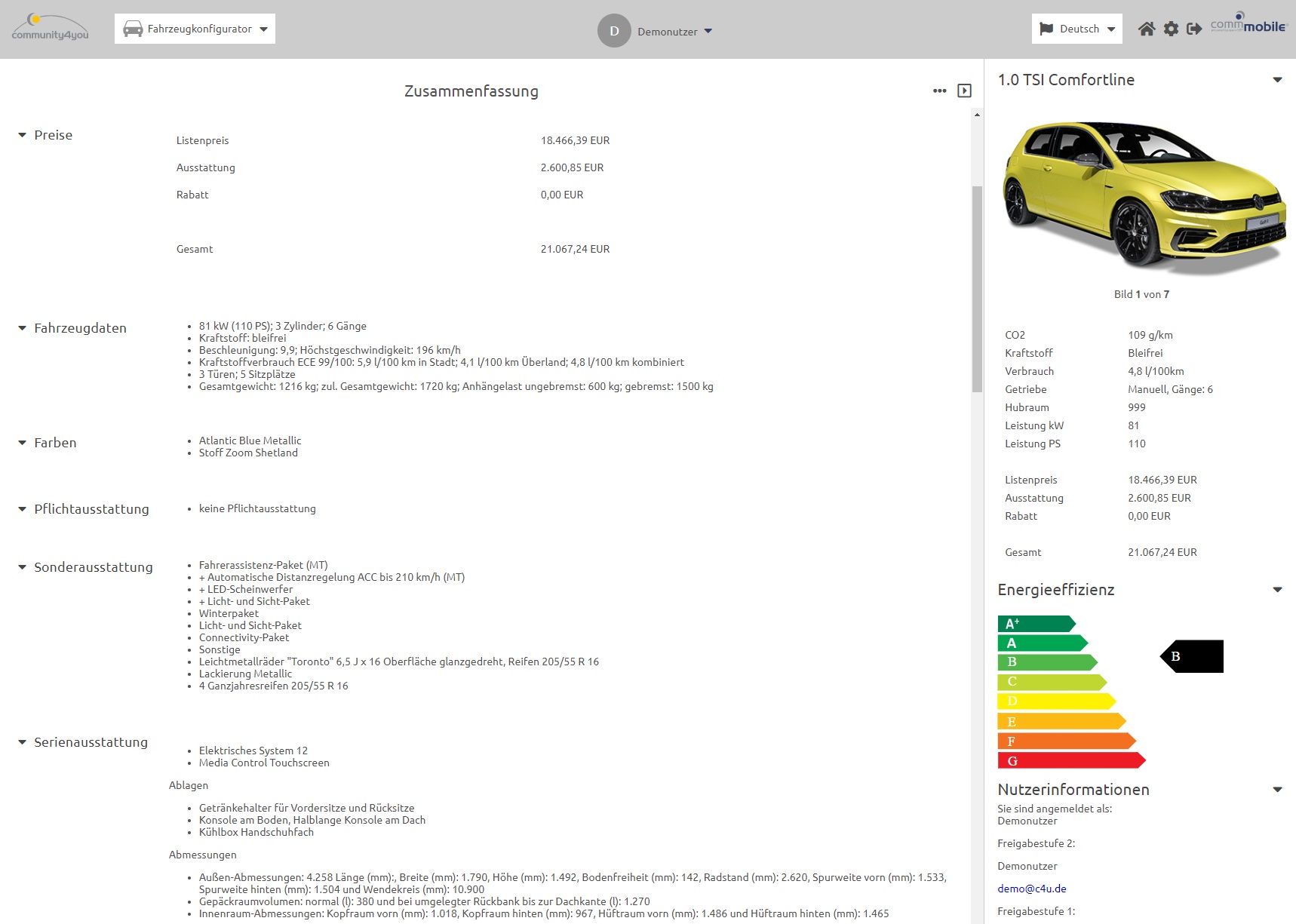The width and height of the screenshot is (1296, 924).
Task: Click the logout icon
Action: tap(1194, 29)
